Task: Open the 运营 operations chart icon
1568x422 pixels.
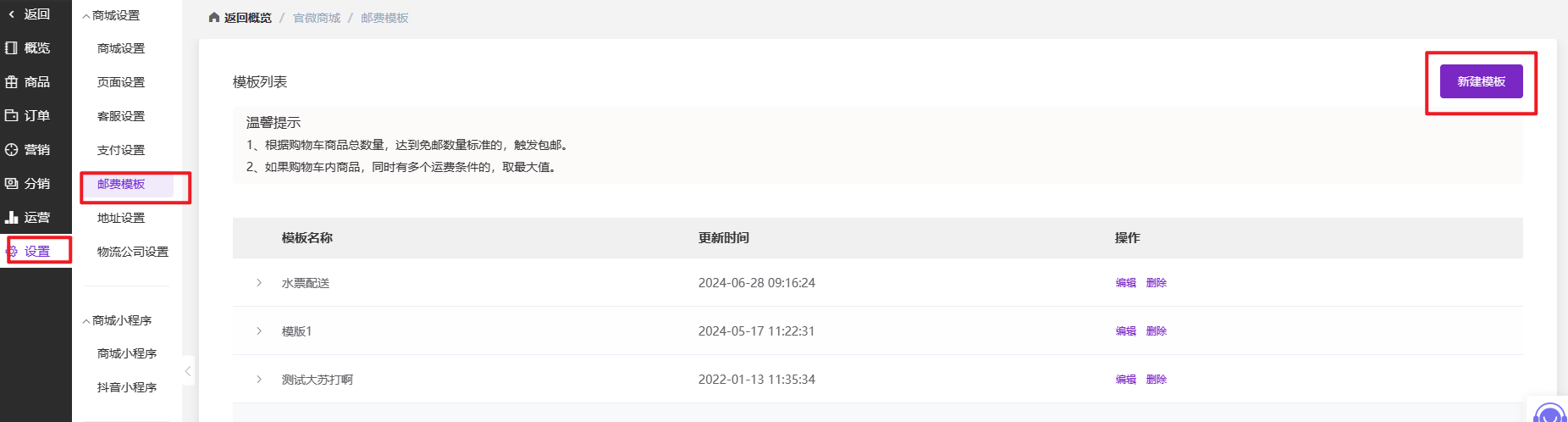Action: pyautogui.click(x=12, y=218)
